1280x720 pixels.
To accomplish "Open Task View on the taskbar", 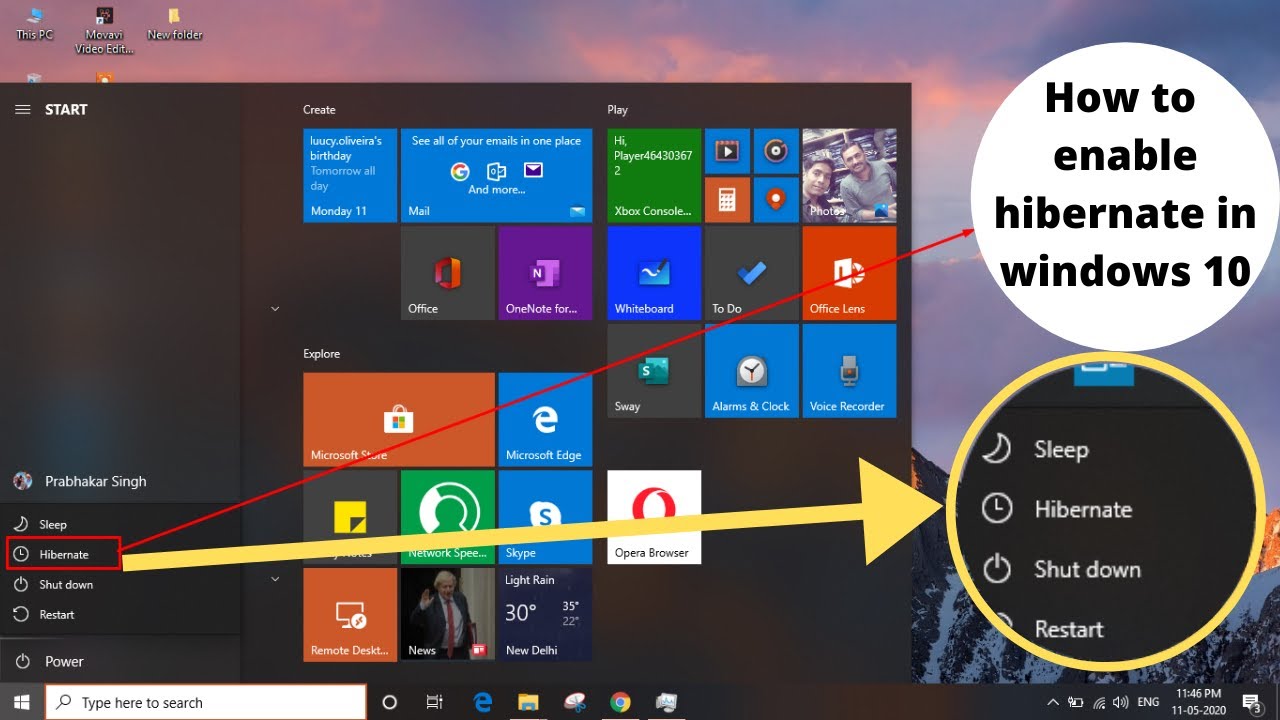I will (x=434, y=702).
